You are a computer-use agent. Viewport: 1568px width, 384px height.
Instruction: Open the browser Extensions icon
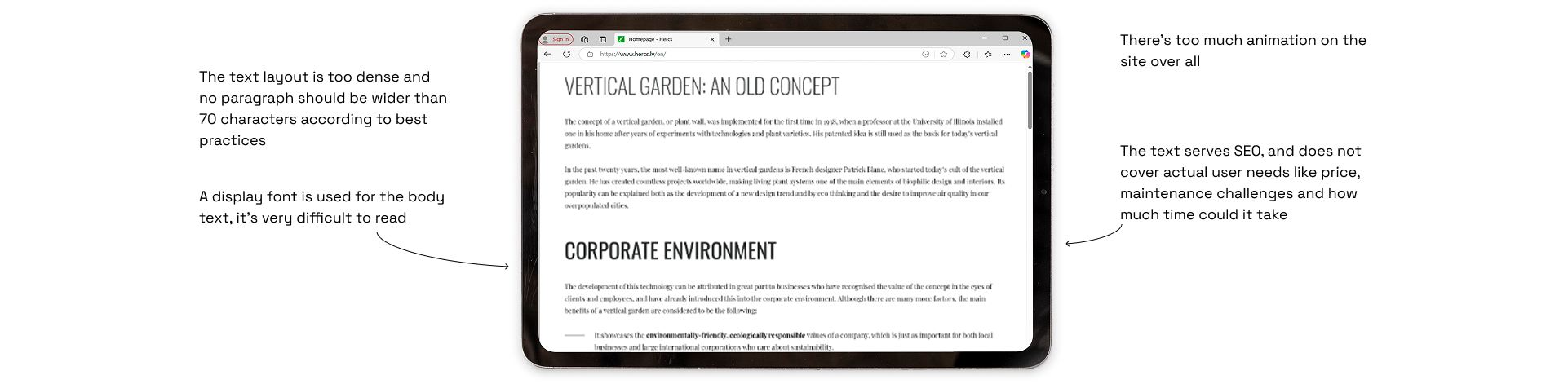coord(967,54)
